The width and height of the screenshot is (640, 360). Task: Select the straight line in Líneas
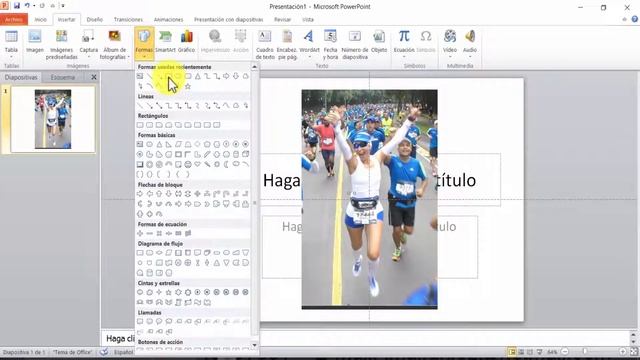(x=140, y=106)
